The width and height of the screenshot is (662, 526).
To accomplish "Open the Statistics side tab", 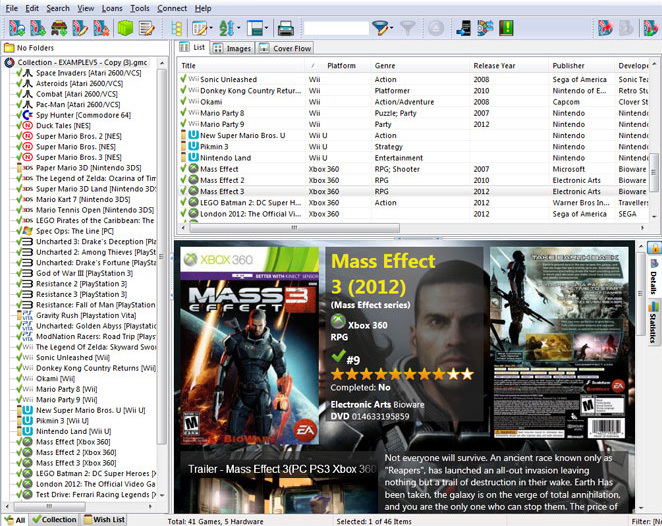I will (654, 322).
